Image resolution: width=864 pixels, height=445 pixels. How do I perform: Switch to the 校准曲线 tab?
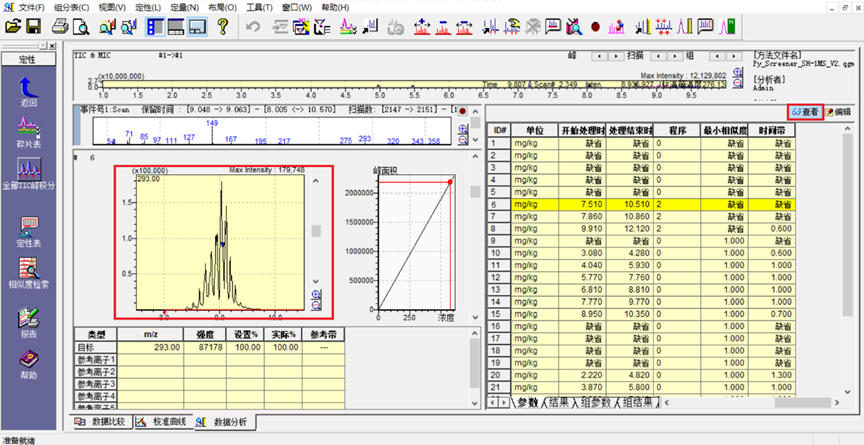click(167, 423)
